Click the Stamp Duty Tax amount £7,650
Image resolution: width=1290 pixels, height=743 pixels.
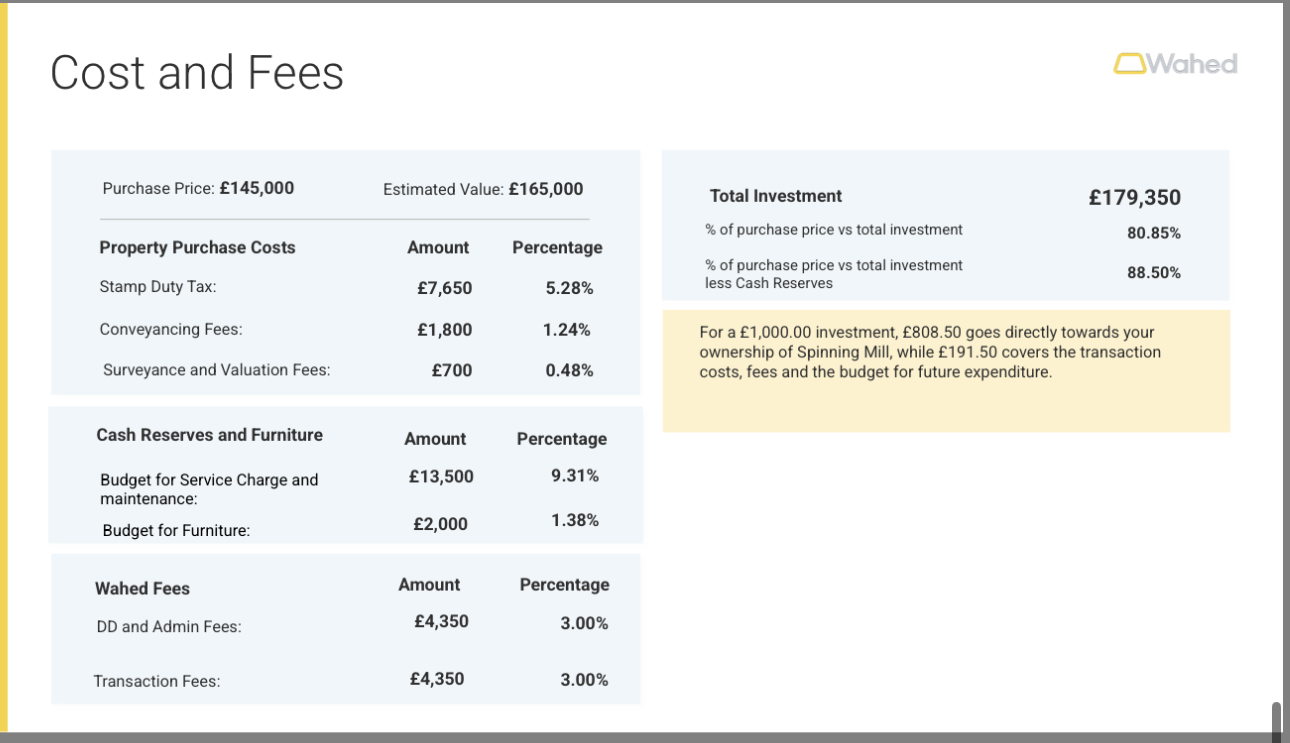[x=444, y=288]
